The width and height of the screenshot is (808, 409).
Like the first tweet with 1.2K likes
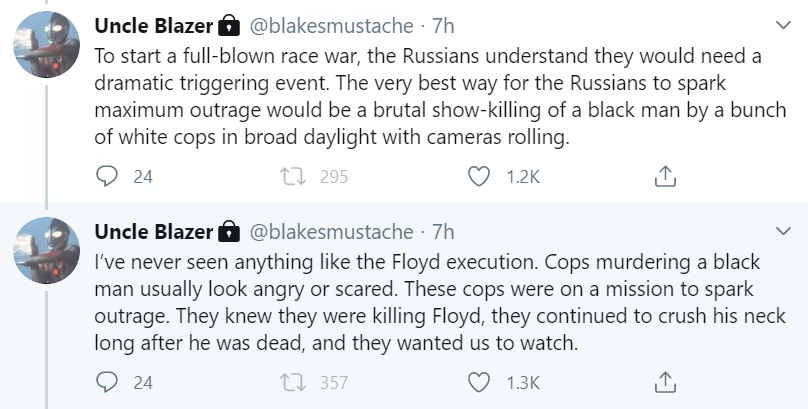(481, 176)
